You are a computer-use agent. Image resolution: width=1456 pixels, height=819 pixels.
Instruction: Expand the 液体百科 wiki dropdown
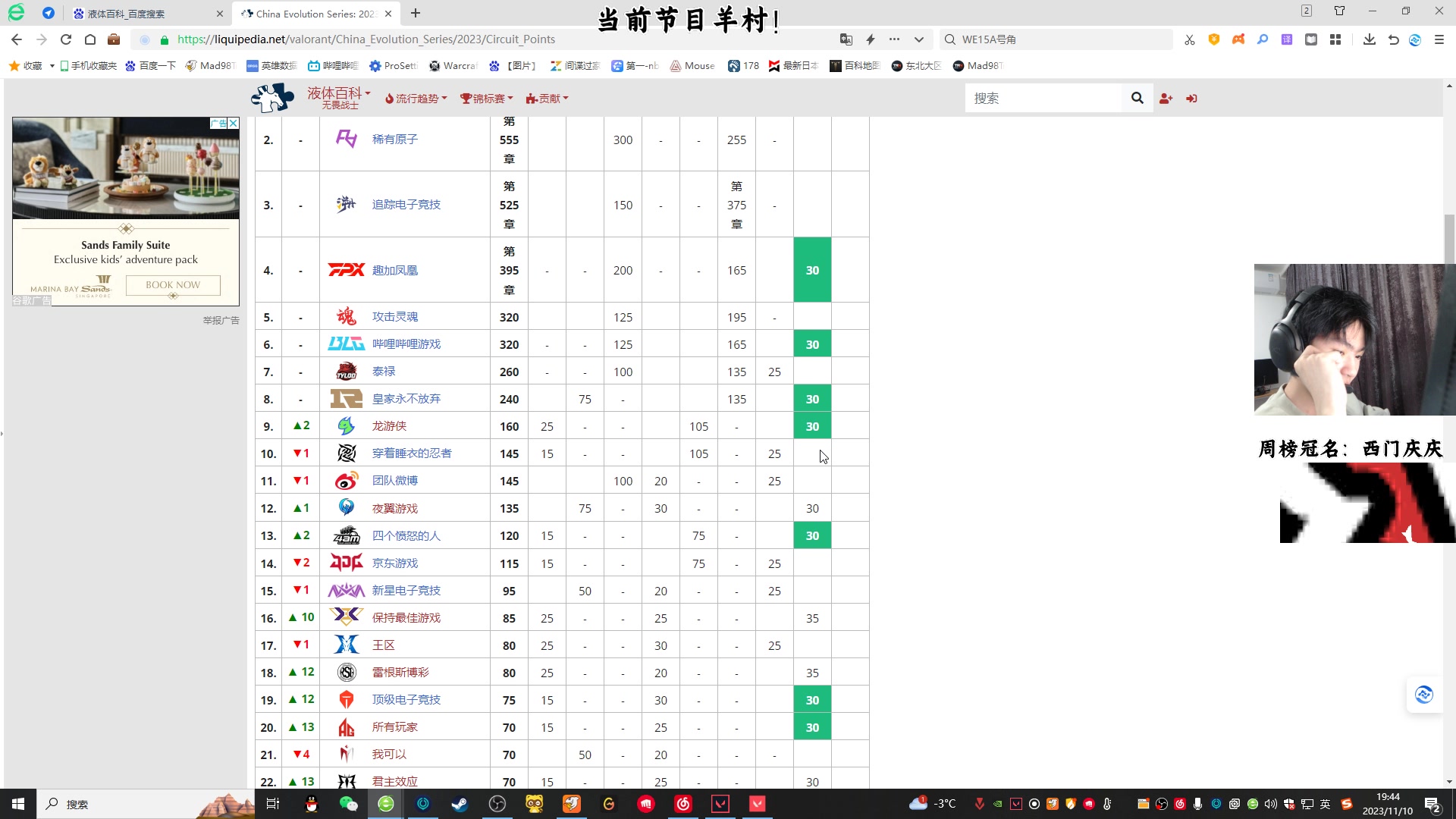tap(339, 97)
